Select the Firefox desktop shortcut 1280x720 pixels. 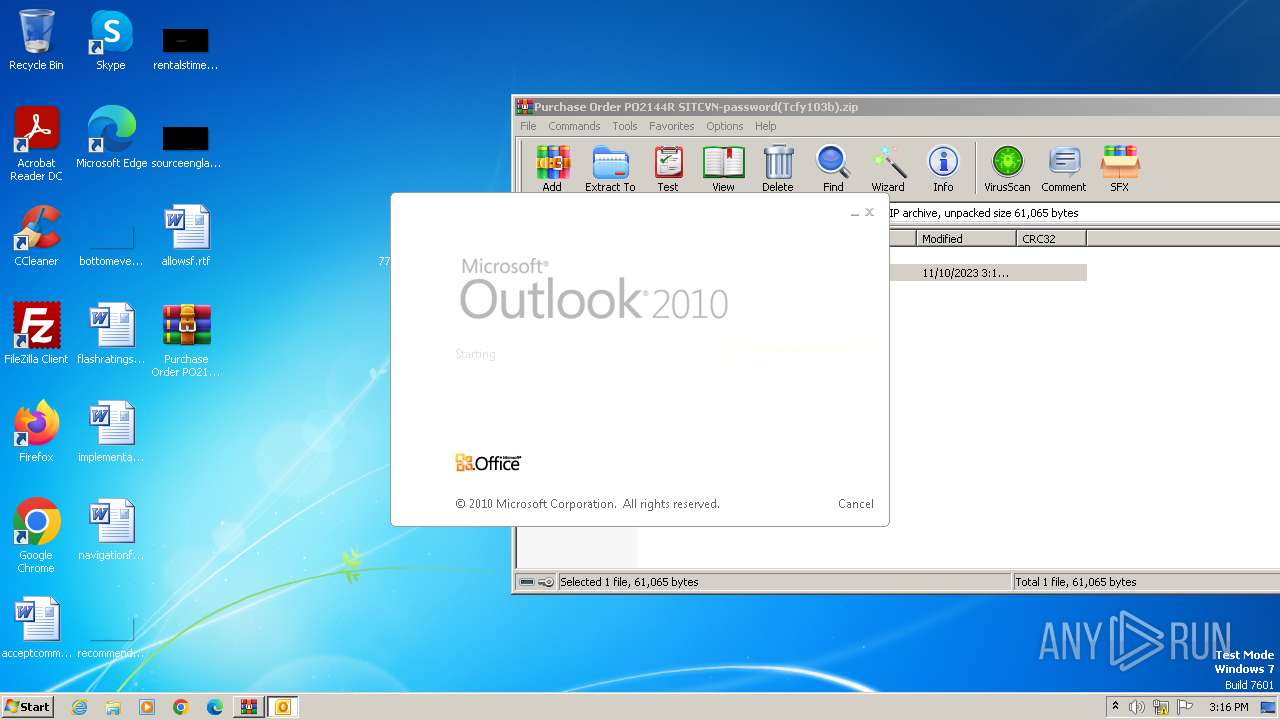36,432
